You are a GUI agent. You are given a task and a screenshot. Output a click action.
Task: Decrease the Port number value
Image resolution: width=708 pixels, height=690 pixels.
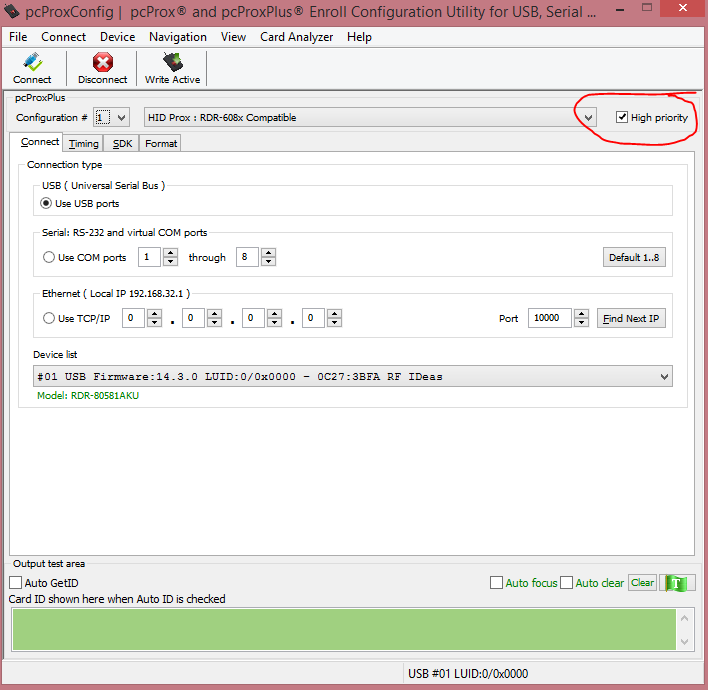(x=581, y=322)
